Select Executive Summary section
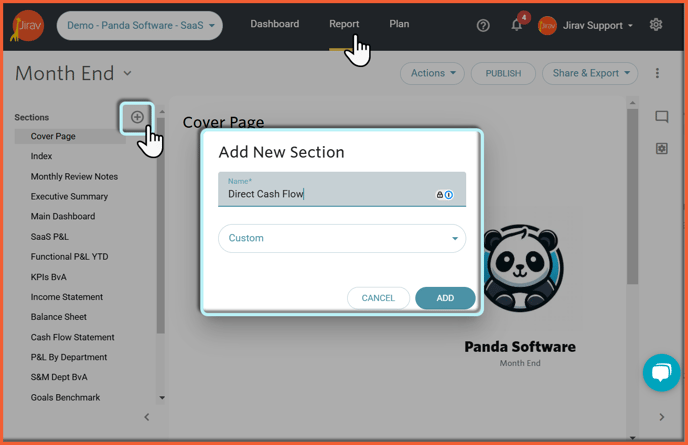The image size is (688, 445). coord(69,197)
